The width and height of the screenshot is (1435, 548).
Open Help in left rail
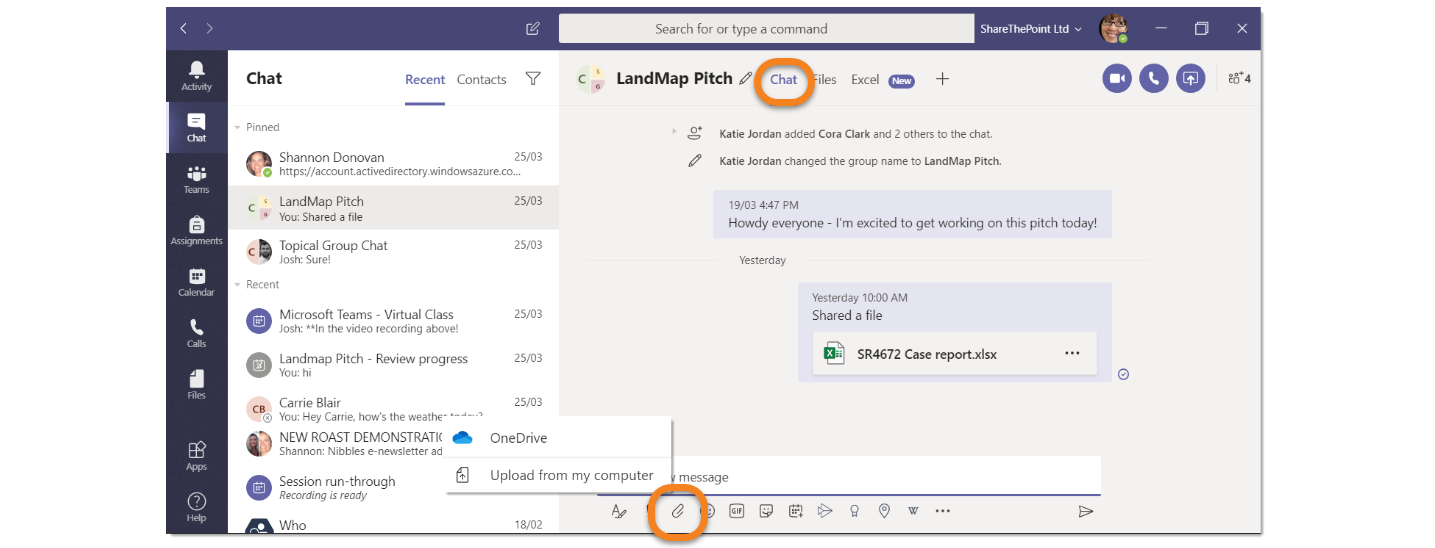(x=197, y=507)
